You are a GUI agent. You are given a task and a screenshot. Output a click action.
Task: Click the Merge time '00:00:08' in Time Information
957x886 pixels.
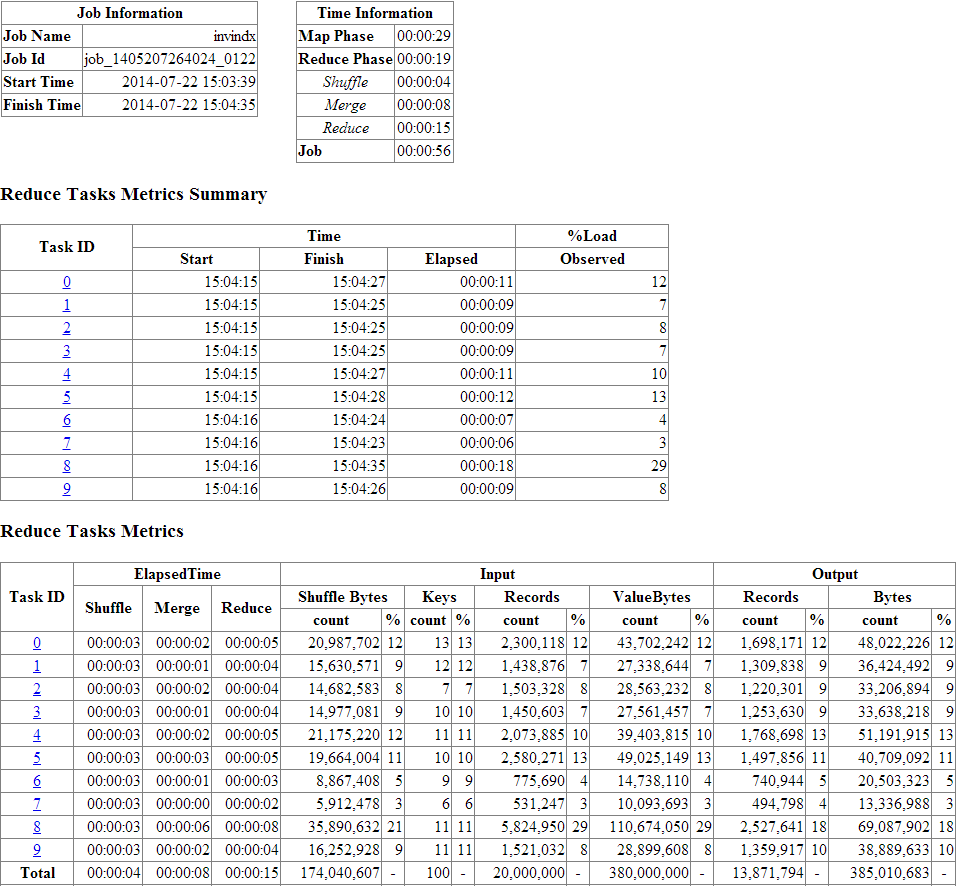click(424, 105)
